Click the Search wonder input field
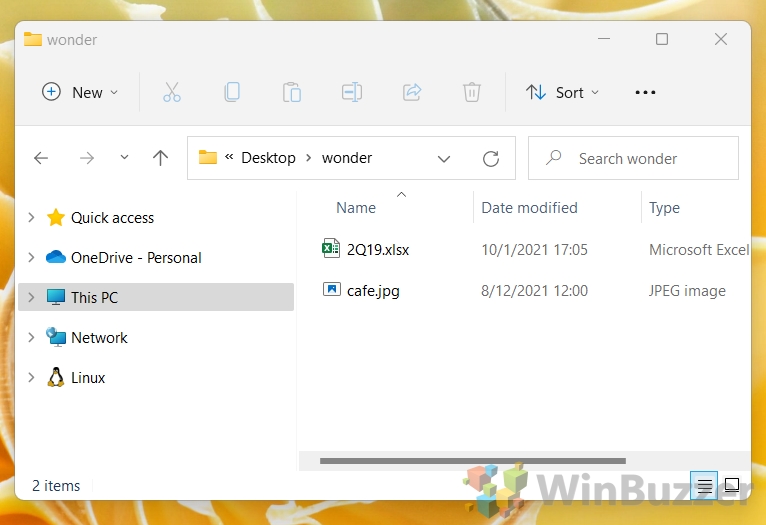 pos(633,158)
